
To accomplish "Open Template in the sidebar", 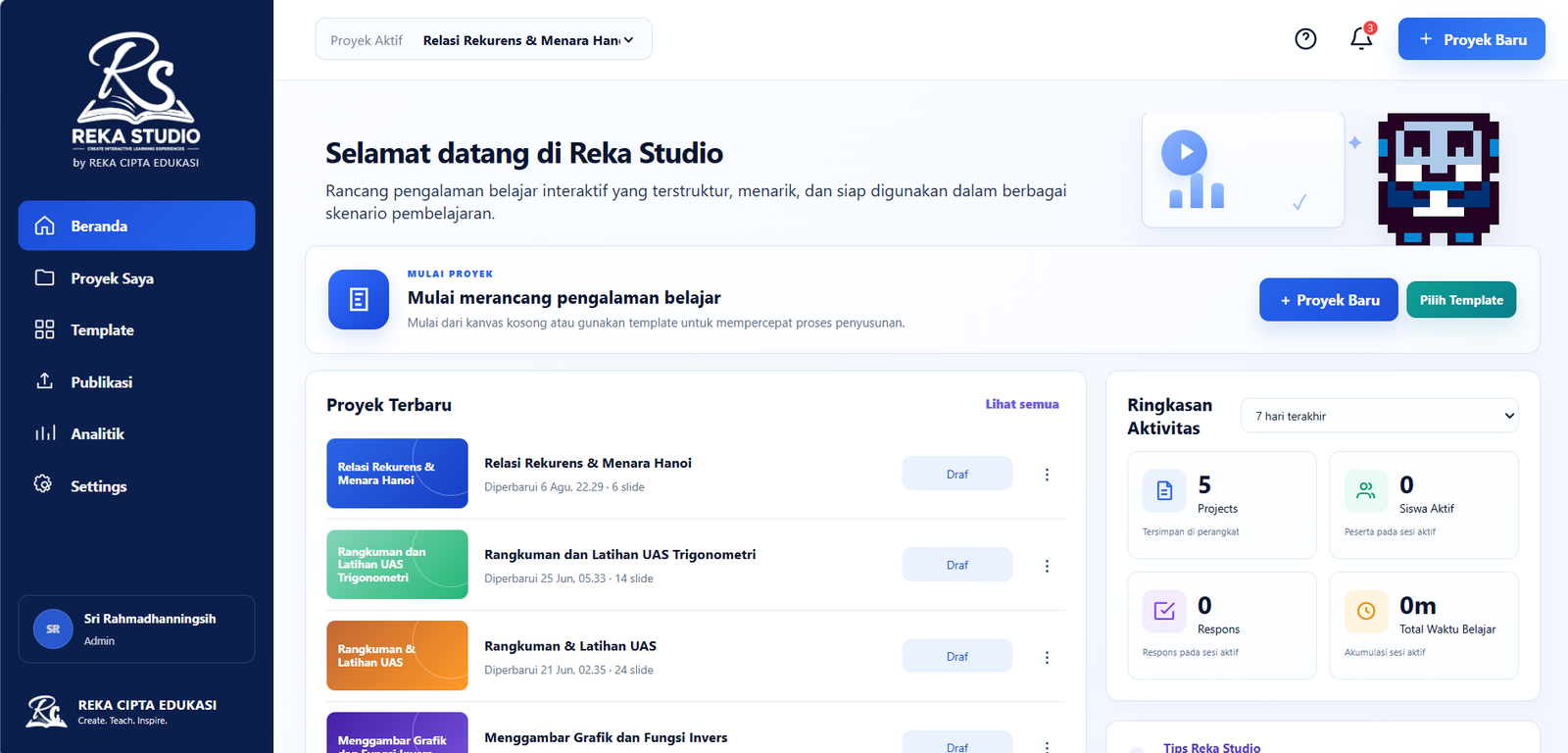I will 136,329.
